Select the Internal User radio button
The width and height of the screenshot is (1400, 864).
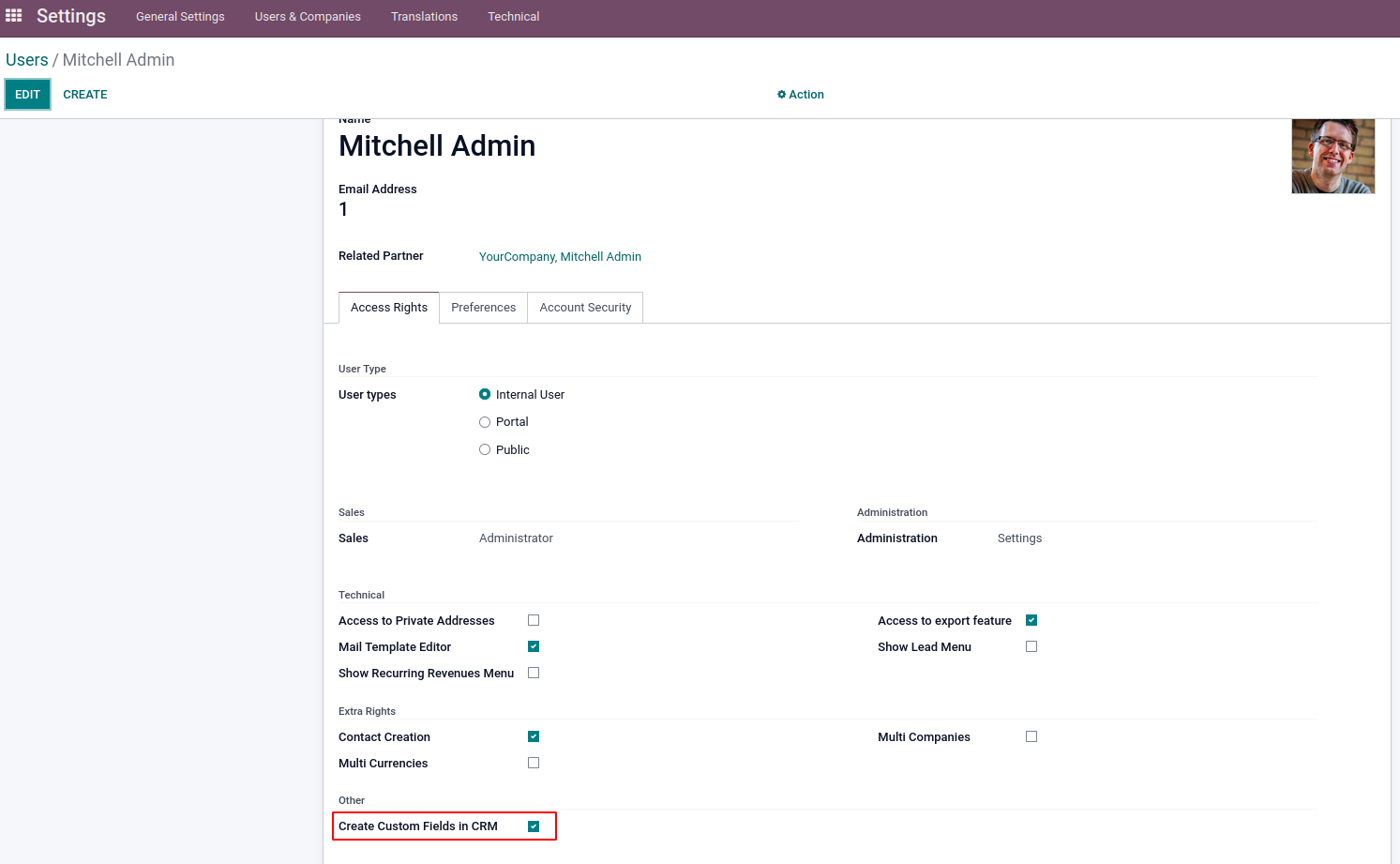485,395
